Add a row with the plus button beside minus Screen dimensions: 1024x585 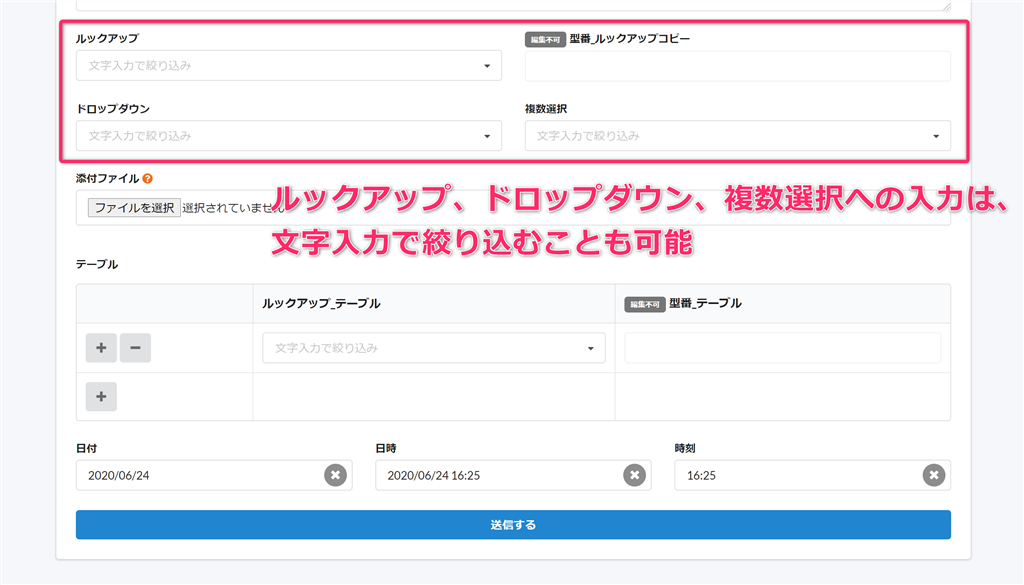101,348
